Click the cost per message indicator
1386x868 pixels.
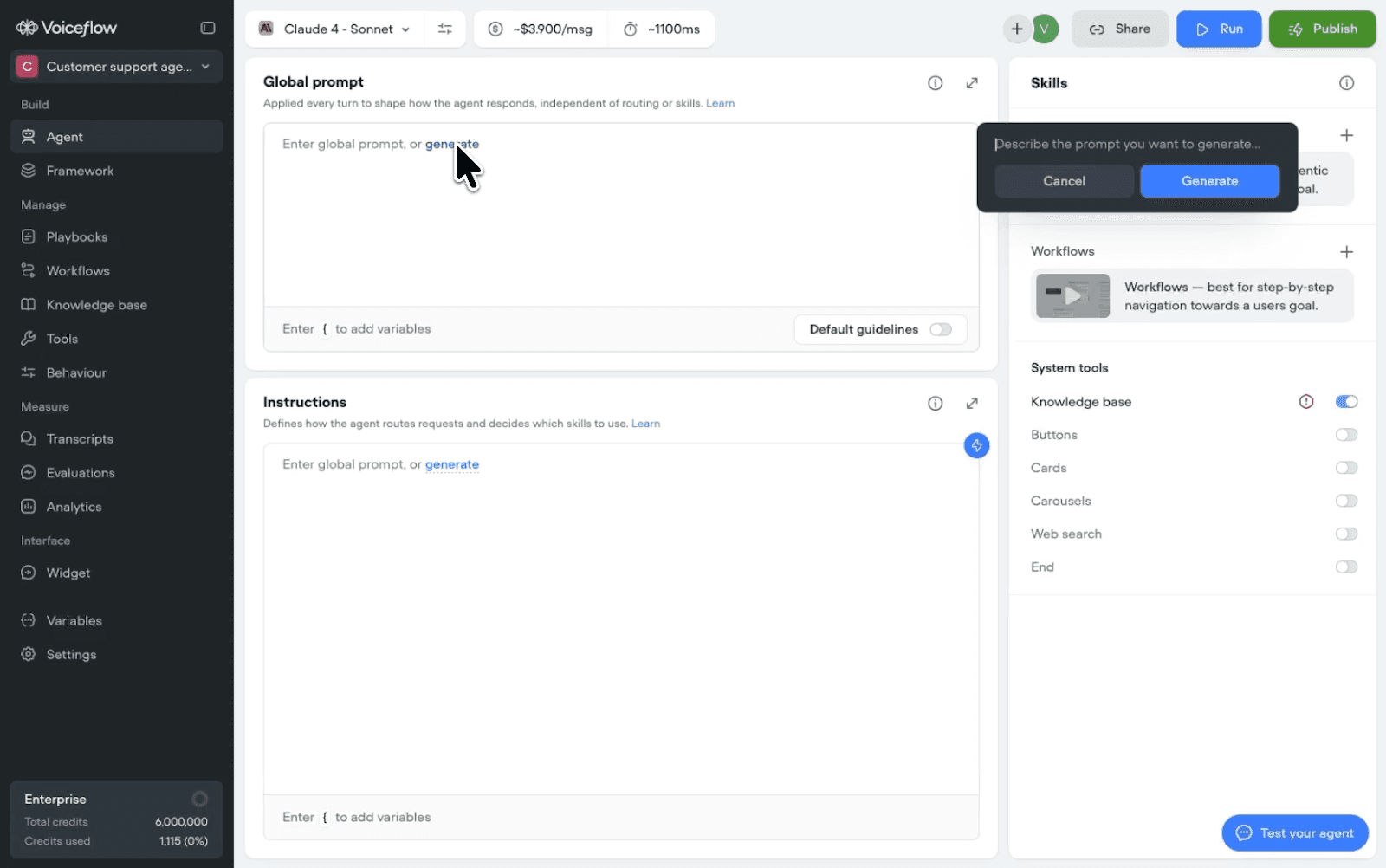[541, 29]
